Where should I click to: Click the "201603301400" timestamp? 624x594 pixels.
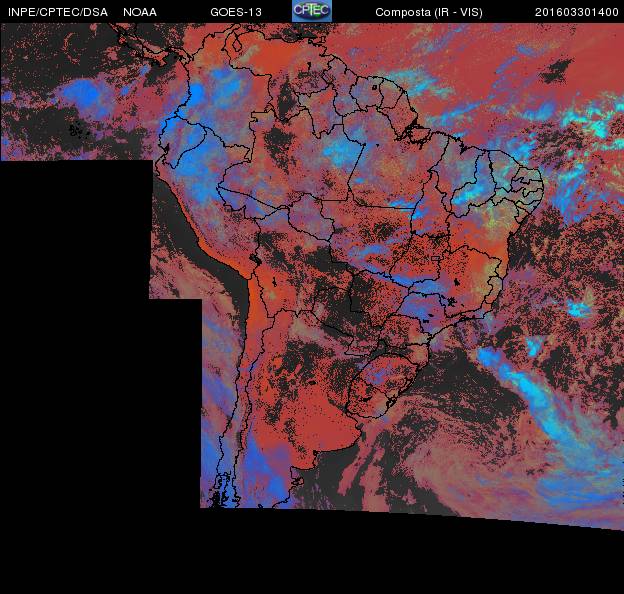(x=577, y=12)
